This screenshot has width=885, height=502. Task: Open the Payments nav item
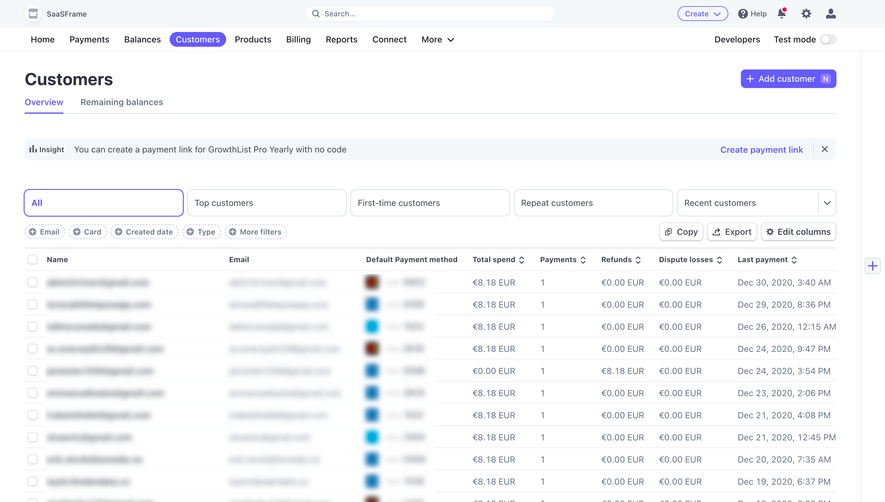(89, 40)
